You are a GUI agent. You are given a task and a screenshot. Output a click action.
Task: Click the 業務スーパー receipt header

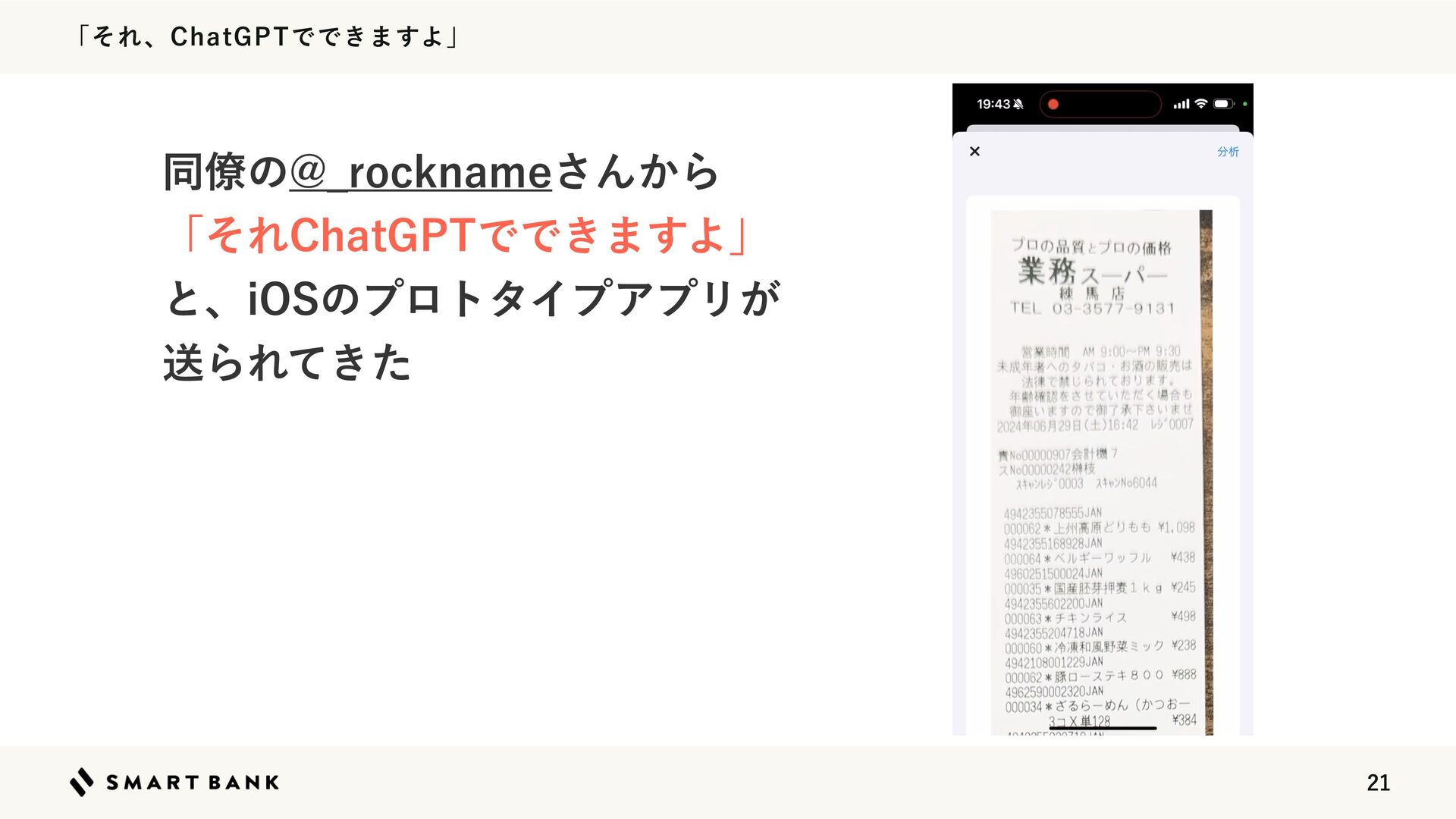[x=1092, y=271]
